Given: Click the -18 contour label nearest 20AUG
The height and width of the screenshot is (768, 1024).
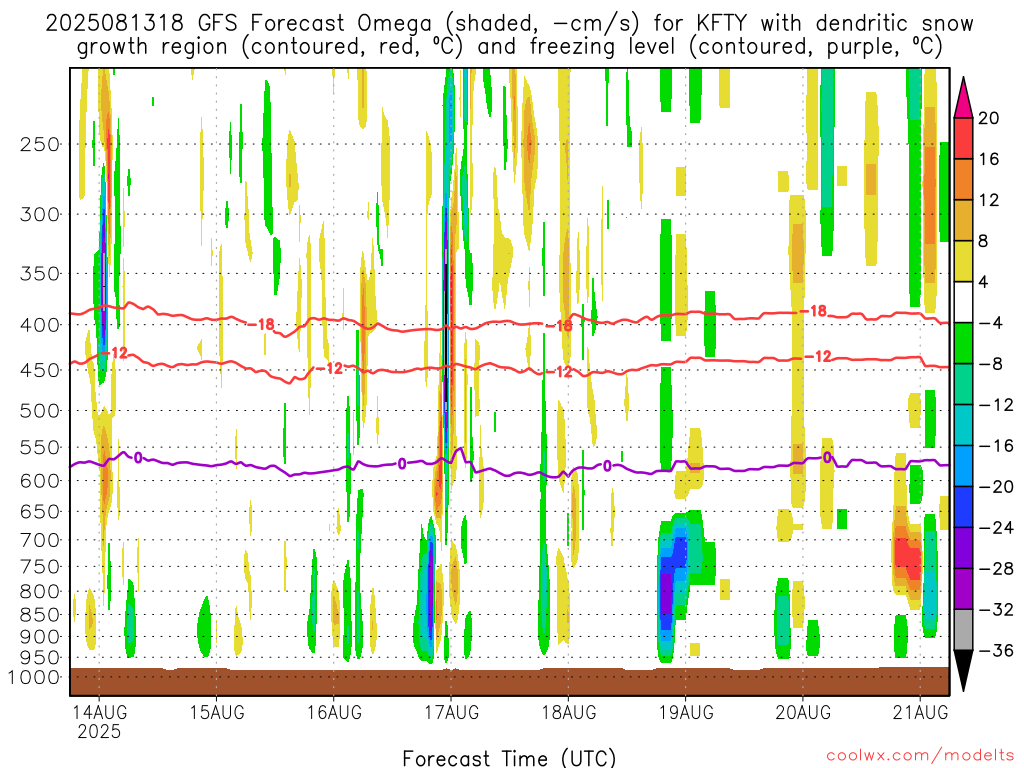Looking at the screenshot, I should tap(814, 311).
